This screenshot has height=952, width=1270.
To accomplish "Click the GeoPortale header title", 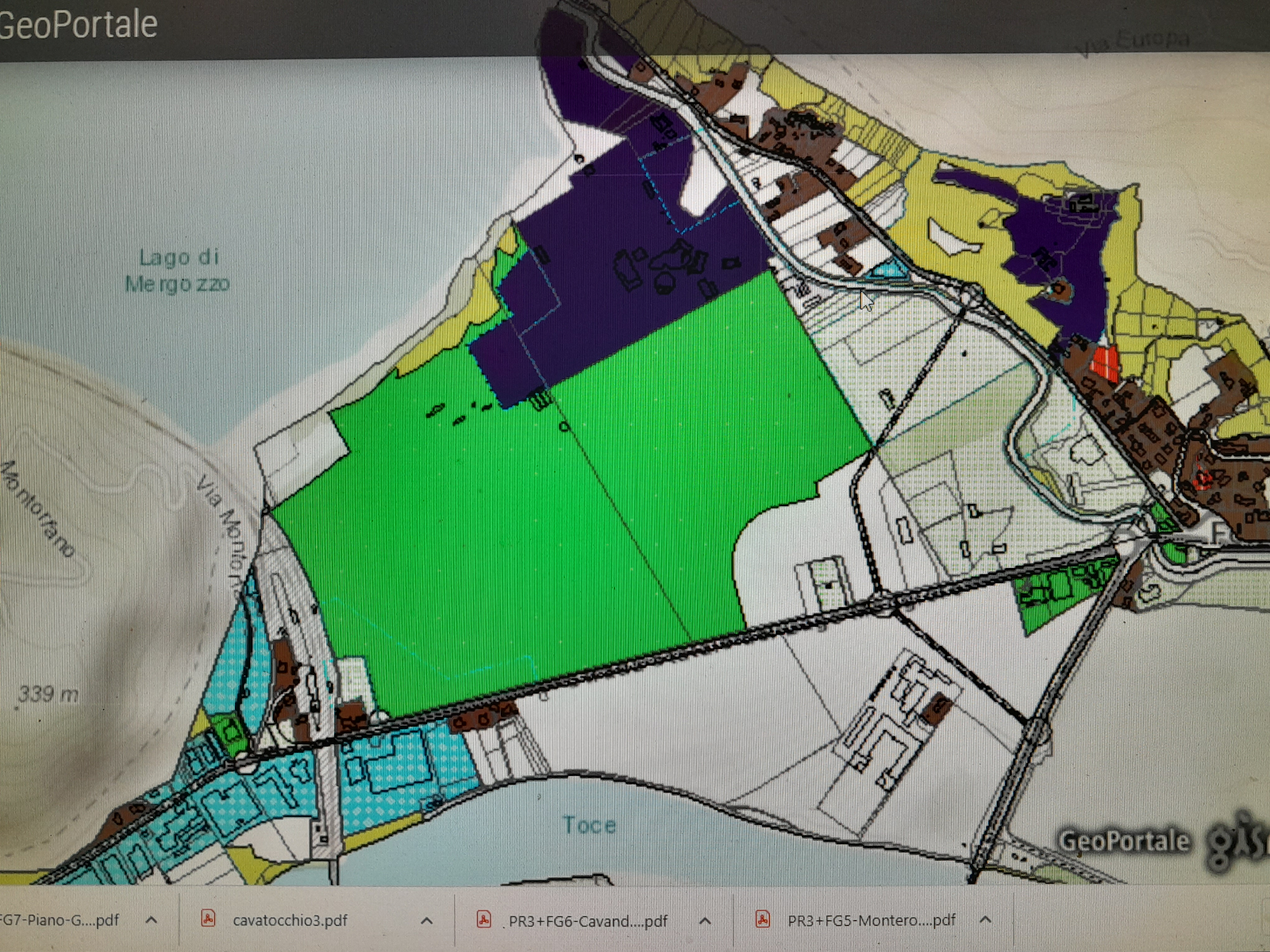I will pos(78,24).
